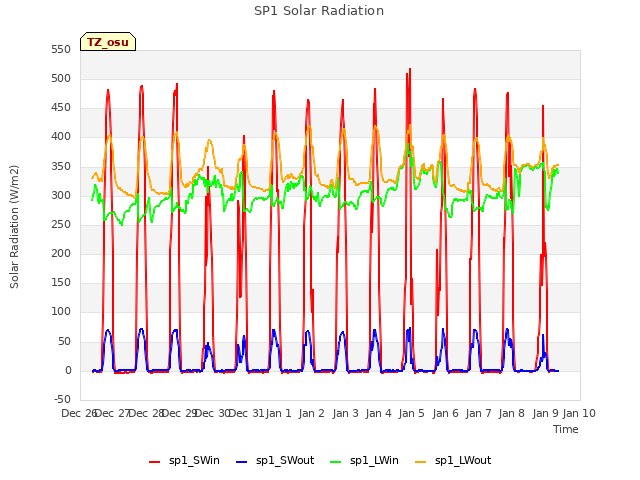Viewport: 640px width, 480px height.
Task: Click the Jan 8 date tick label
Action: tap(511, 413)
